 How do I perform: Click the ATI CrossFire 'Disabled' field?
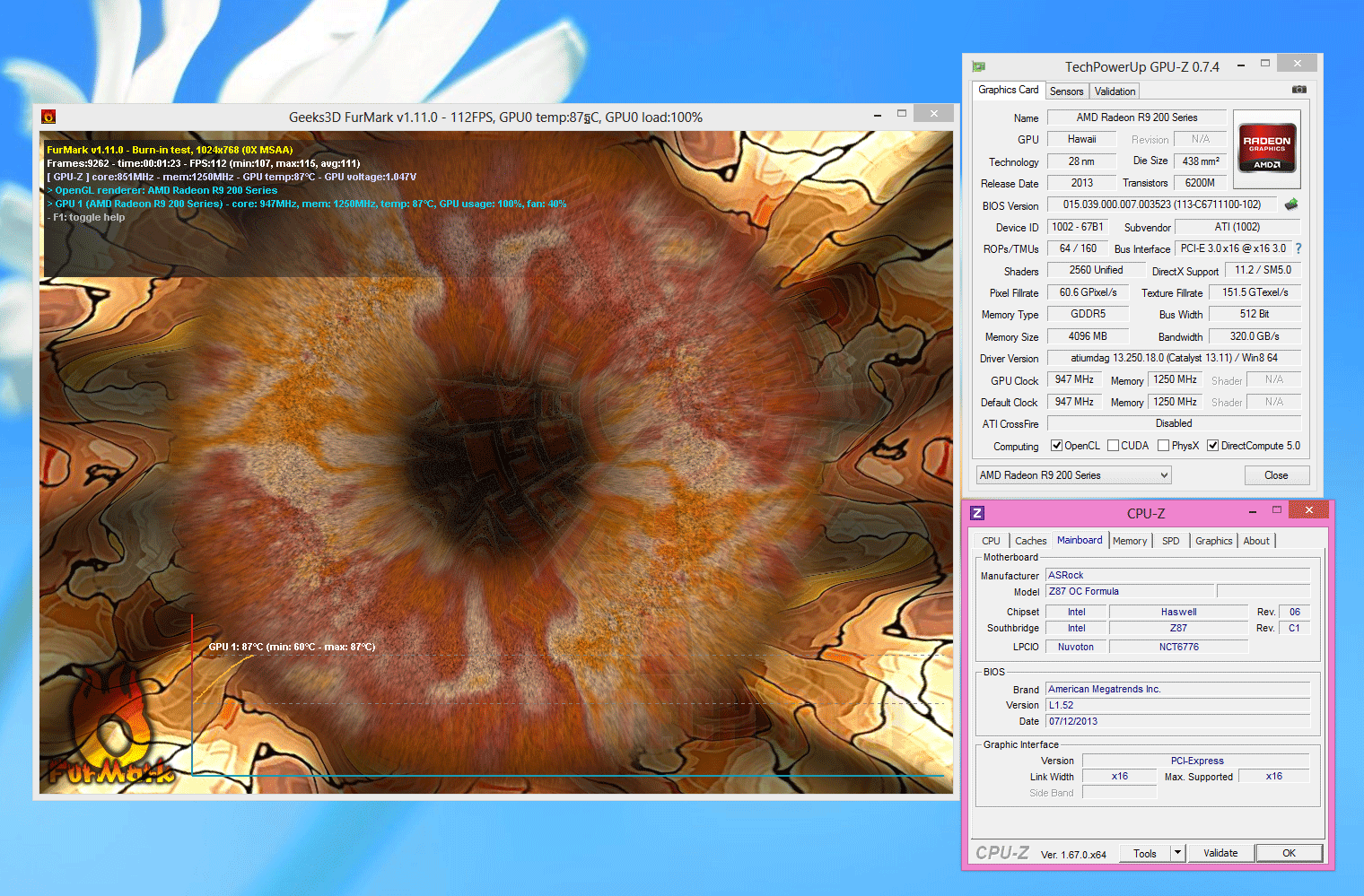(x=1174, y=423)
